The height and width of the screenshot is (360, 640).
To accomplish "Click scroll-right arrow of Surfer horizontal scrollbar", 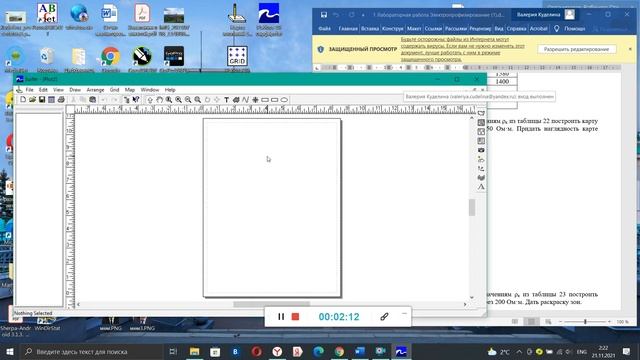I will coord(465,304).
